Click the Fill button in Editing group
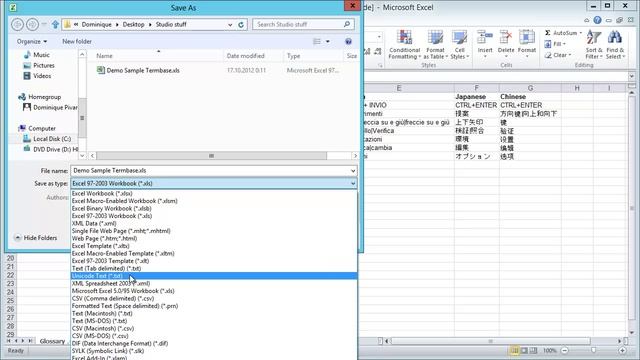 point(555,44)
